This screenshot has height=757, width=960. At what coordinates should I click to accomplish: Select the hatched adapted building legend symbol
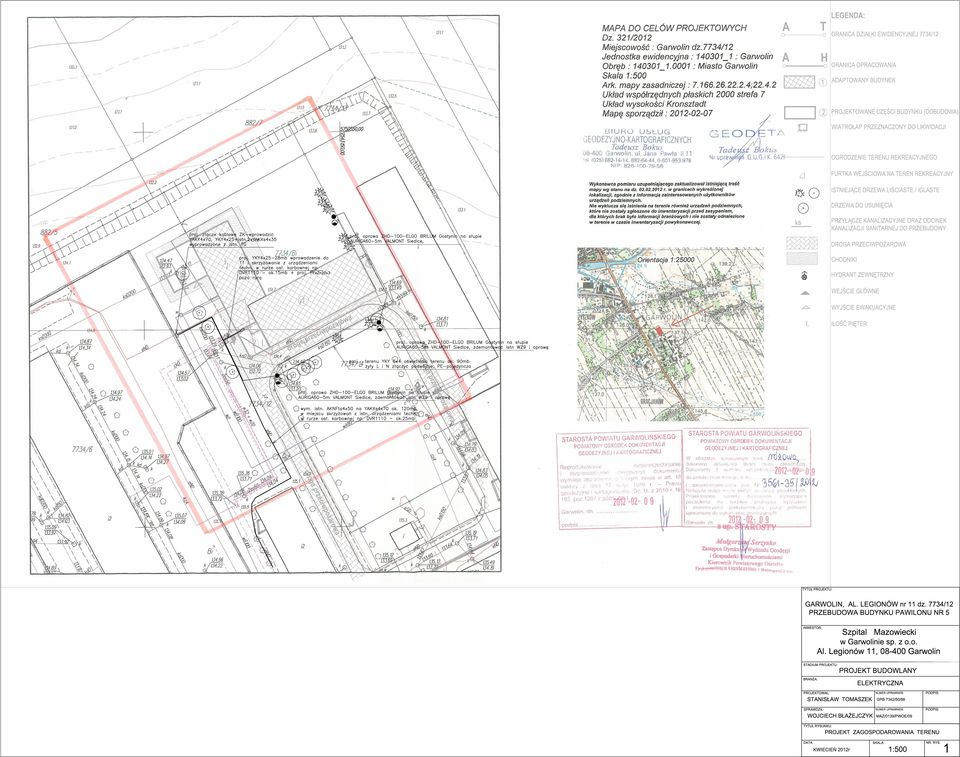(x=800, y=82)
